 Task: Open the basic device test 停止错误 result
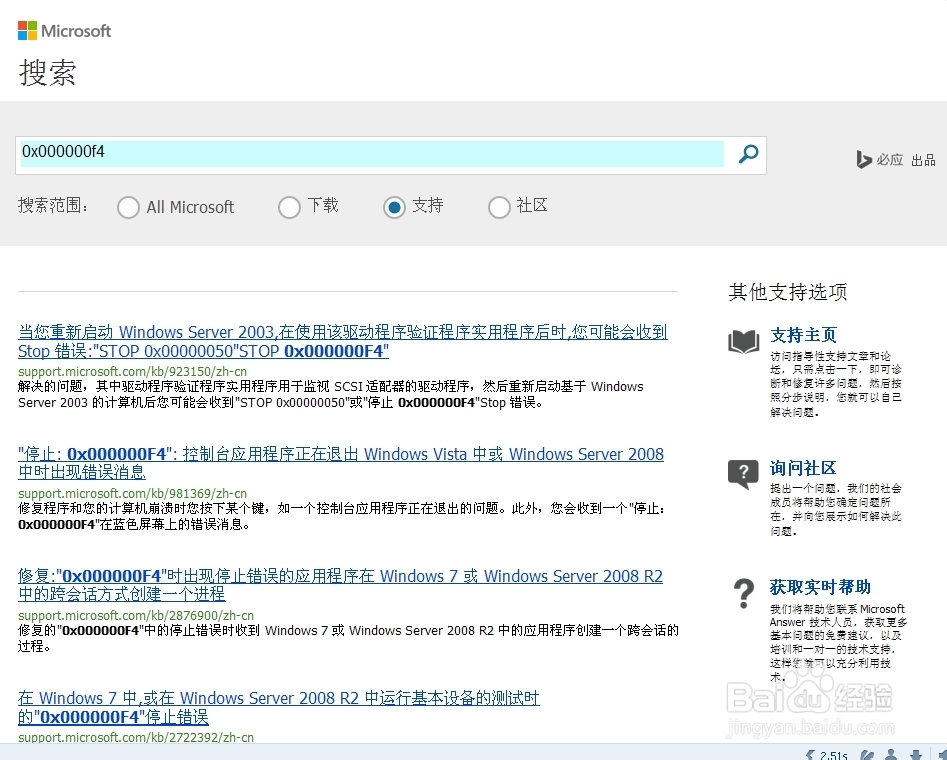pyautogui.click(x=278, y=707)
